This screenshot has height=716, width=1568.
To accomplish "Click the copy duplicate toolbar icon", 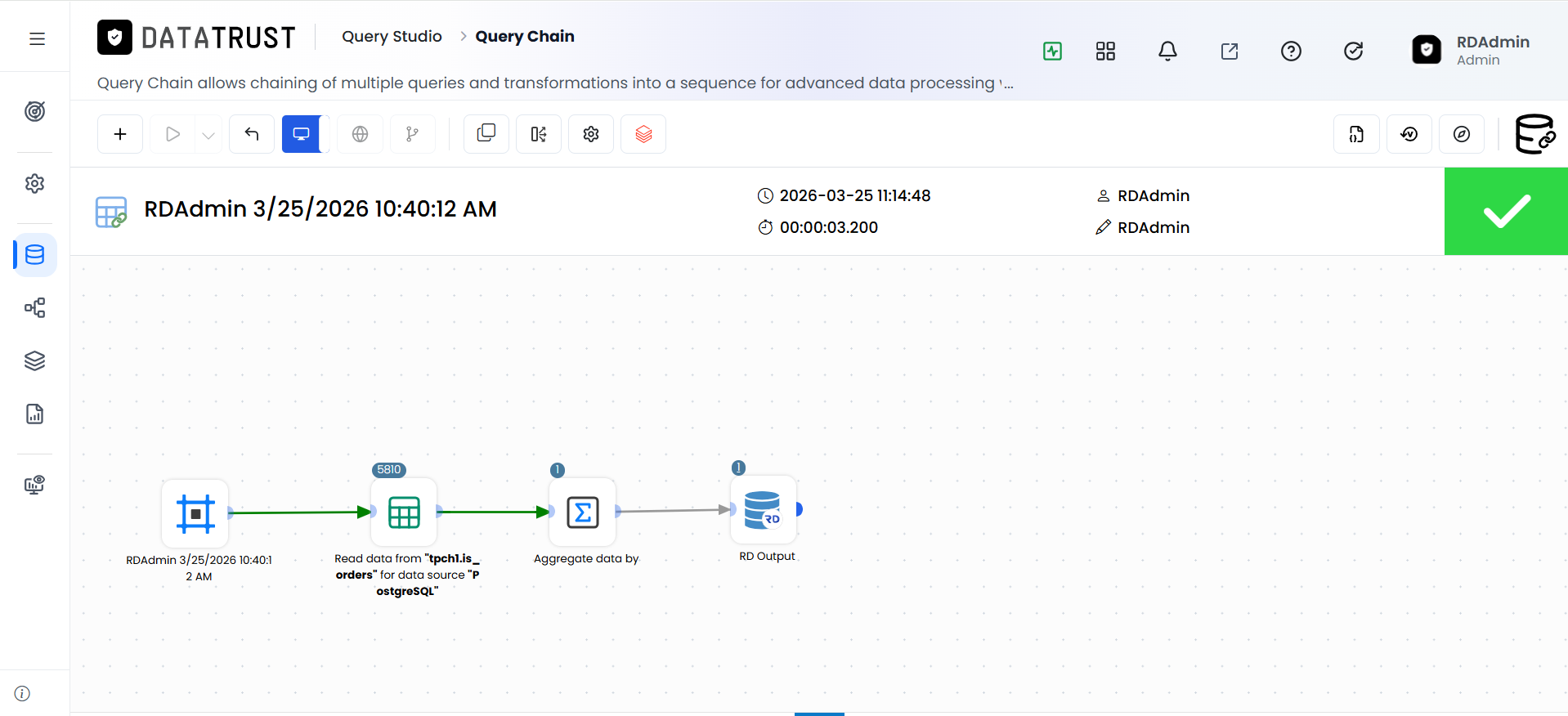I will pyautogui.click(x=486, y=134).
